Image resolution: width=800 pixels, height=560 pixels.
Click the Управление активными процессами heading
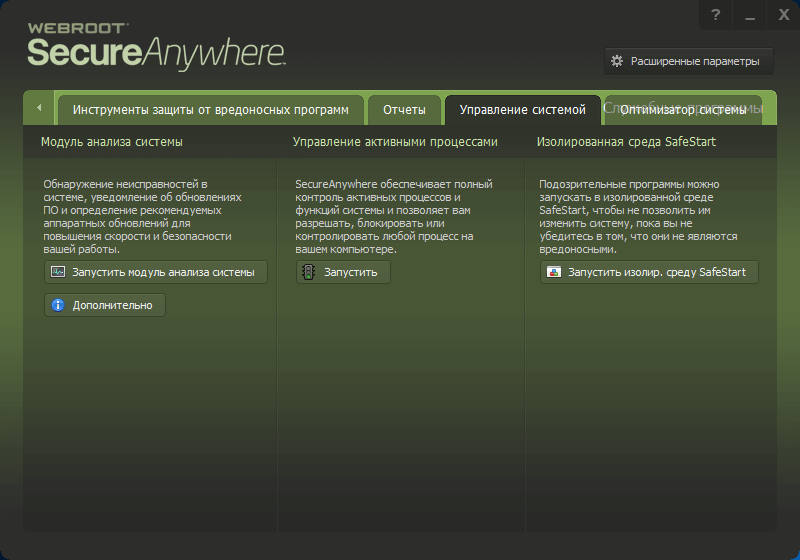395,142
